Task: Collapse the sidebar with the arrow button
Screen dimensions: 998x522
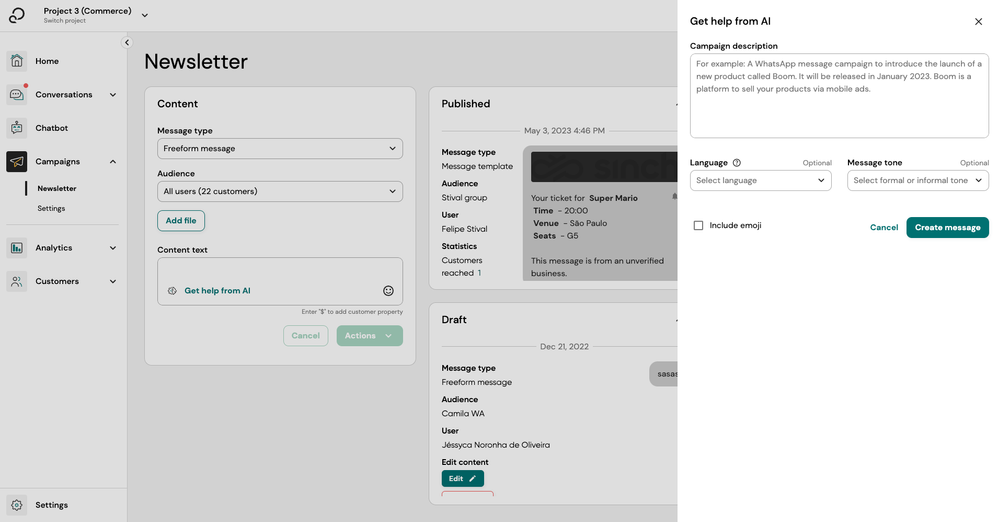Action: coord(127,43)
